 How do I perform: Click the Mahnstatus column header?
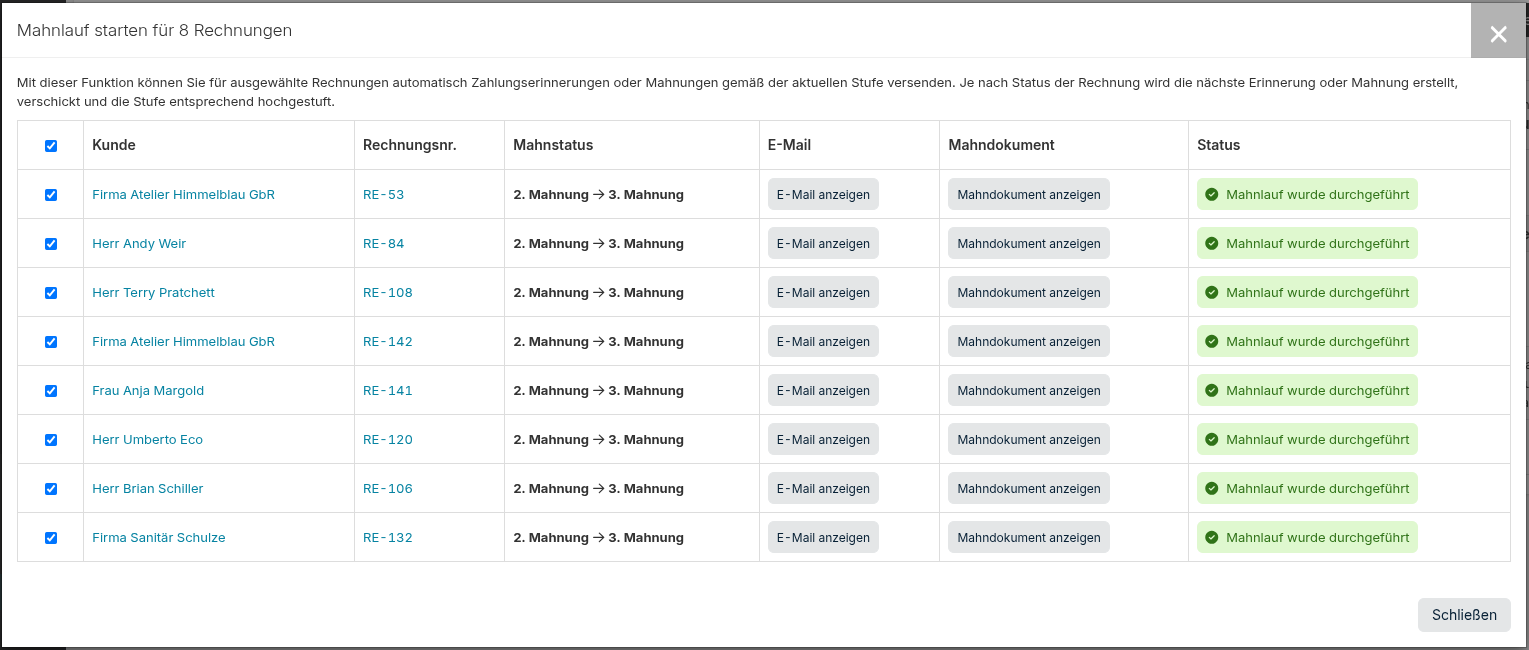click(x=553, y=145)
